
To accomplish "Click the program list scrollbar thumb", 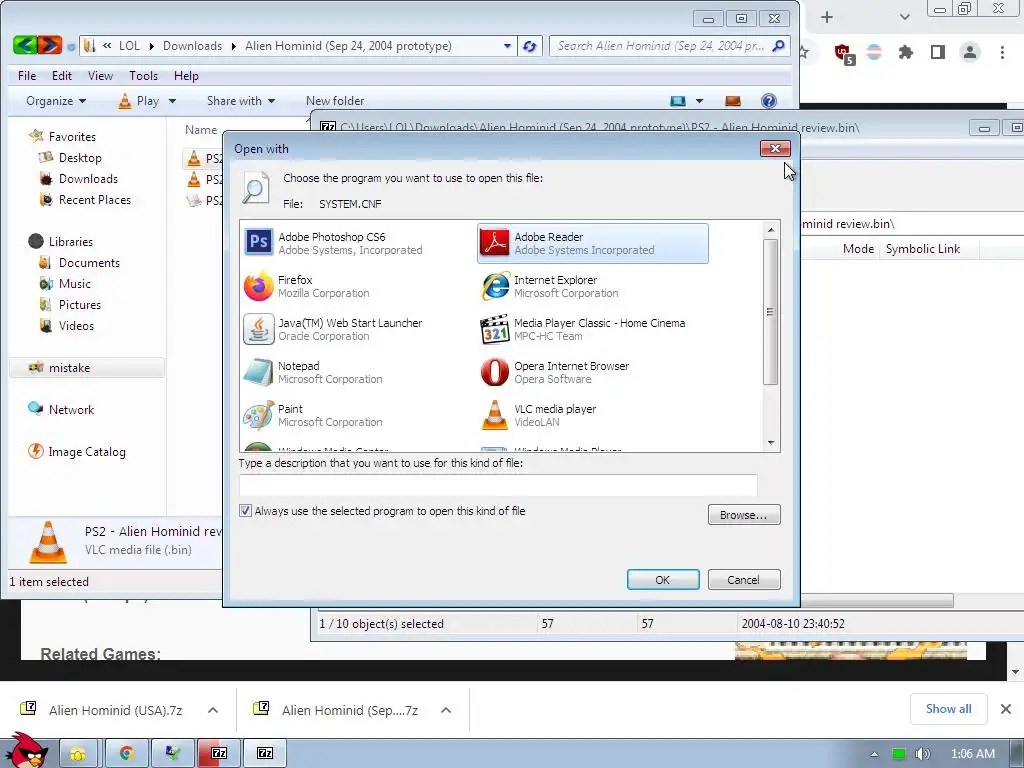I will [771, 312].
